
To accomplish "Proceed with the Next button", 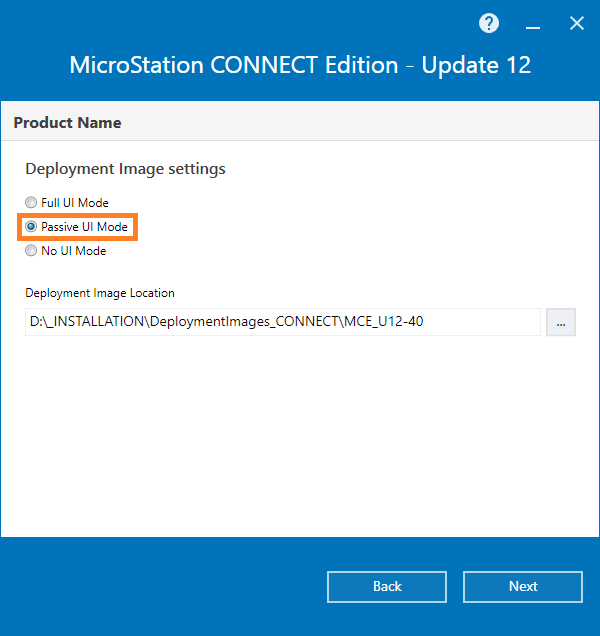I will coord(523,587).
